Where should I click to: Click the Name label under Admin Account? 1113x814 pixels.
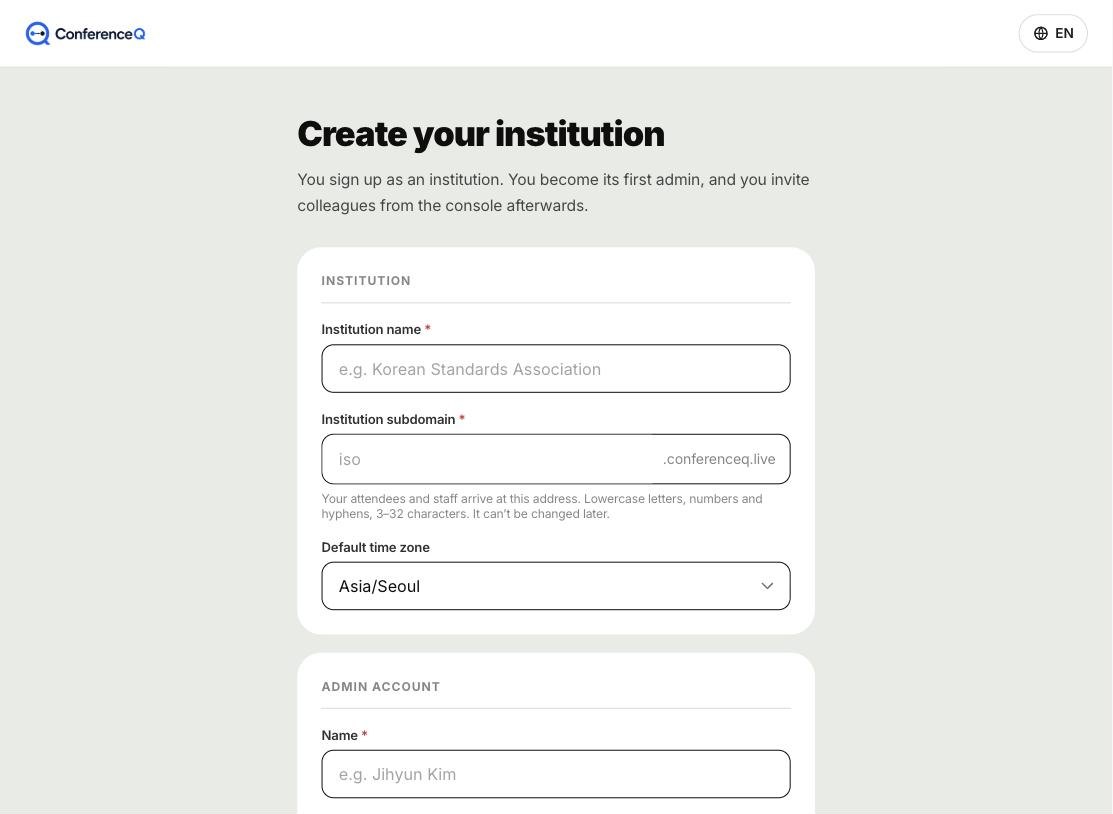(339, 735)
